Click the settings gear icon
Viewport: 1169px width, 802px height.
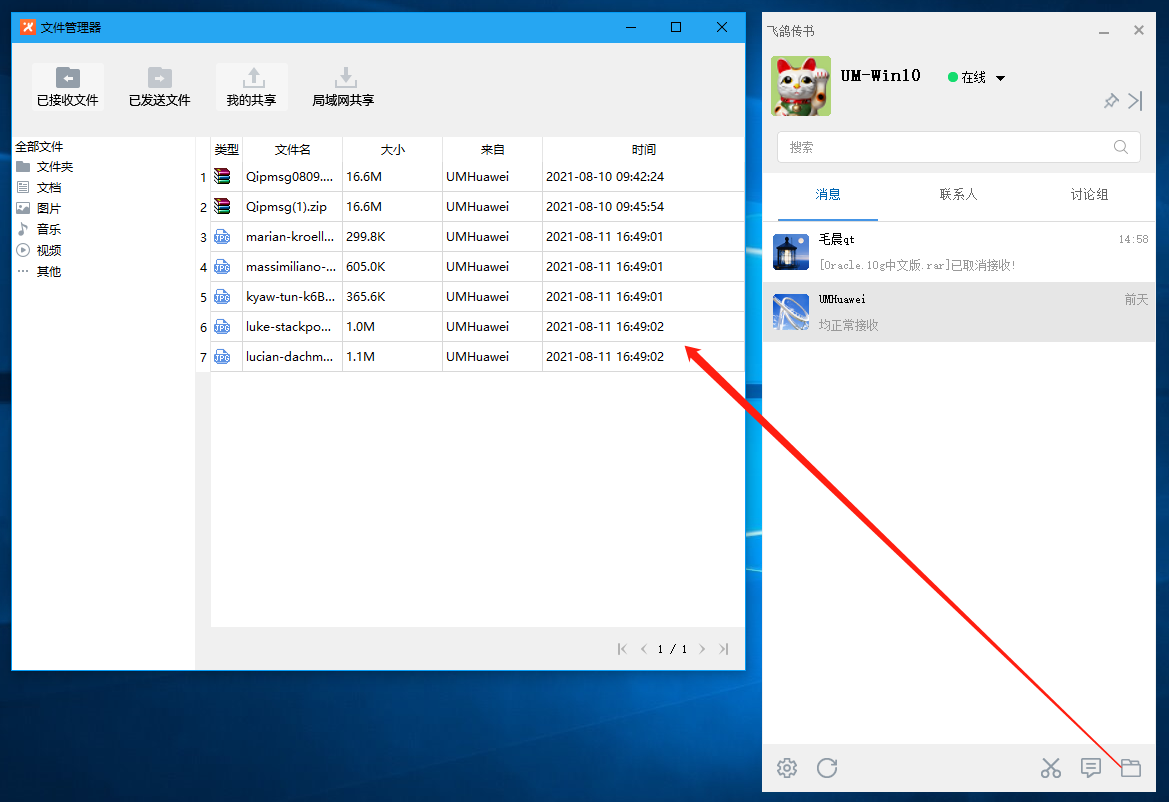click(x=787, y=768)
